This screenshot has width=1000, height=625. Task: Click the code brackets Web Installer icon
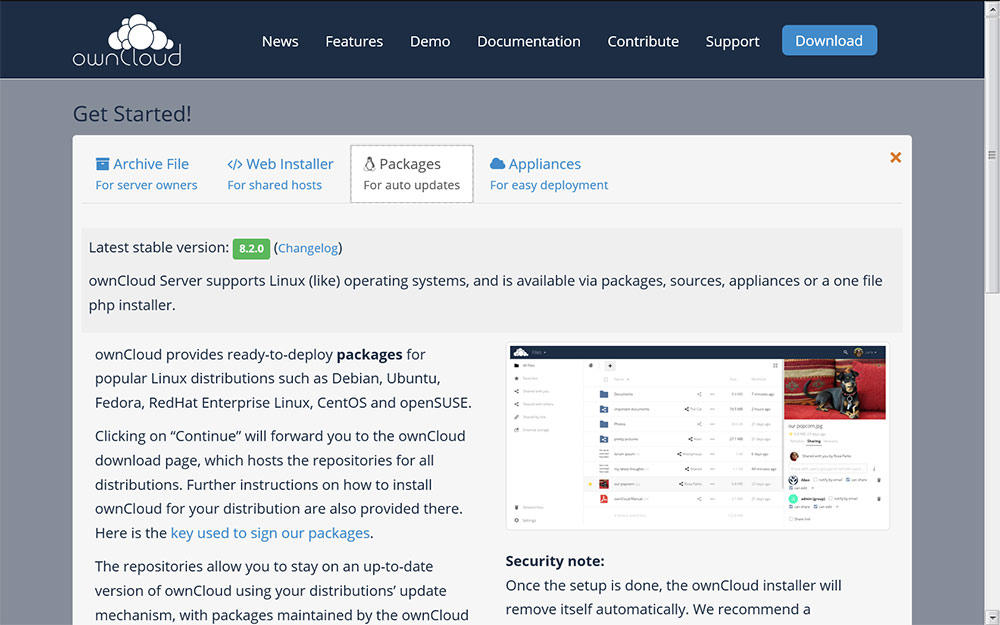(235, 164)
